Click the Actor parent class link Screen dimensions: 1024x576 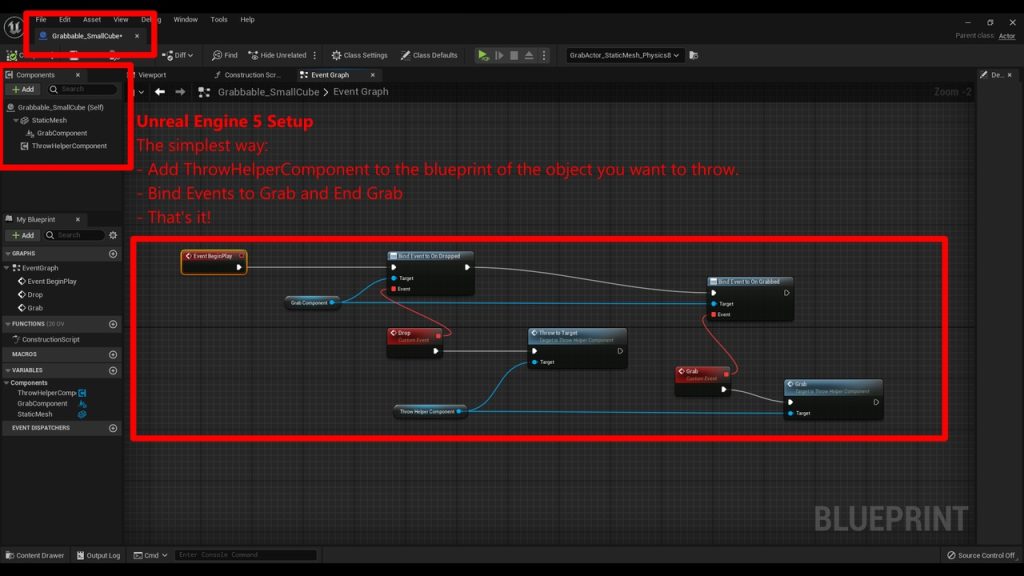(1006, 36)
